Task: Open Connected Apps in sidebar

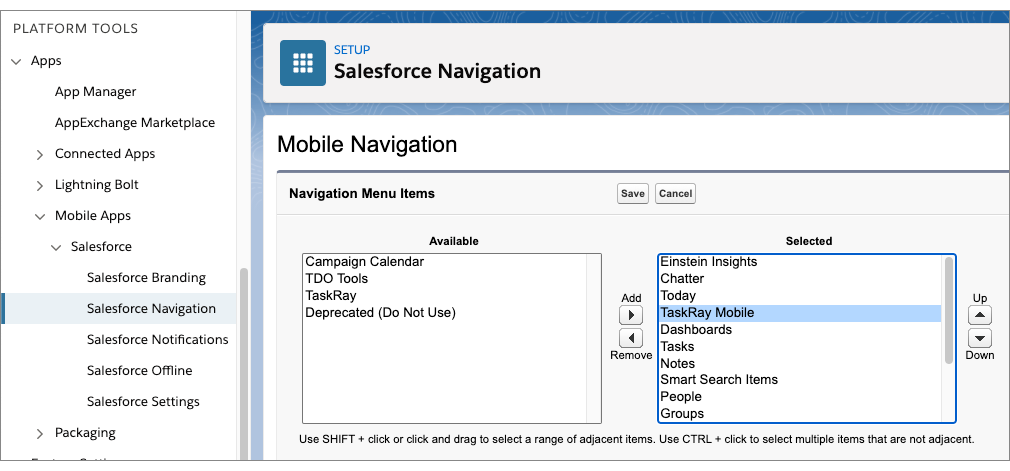Action: click(x=105, y=153)
